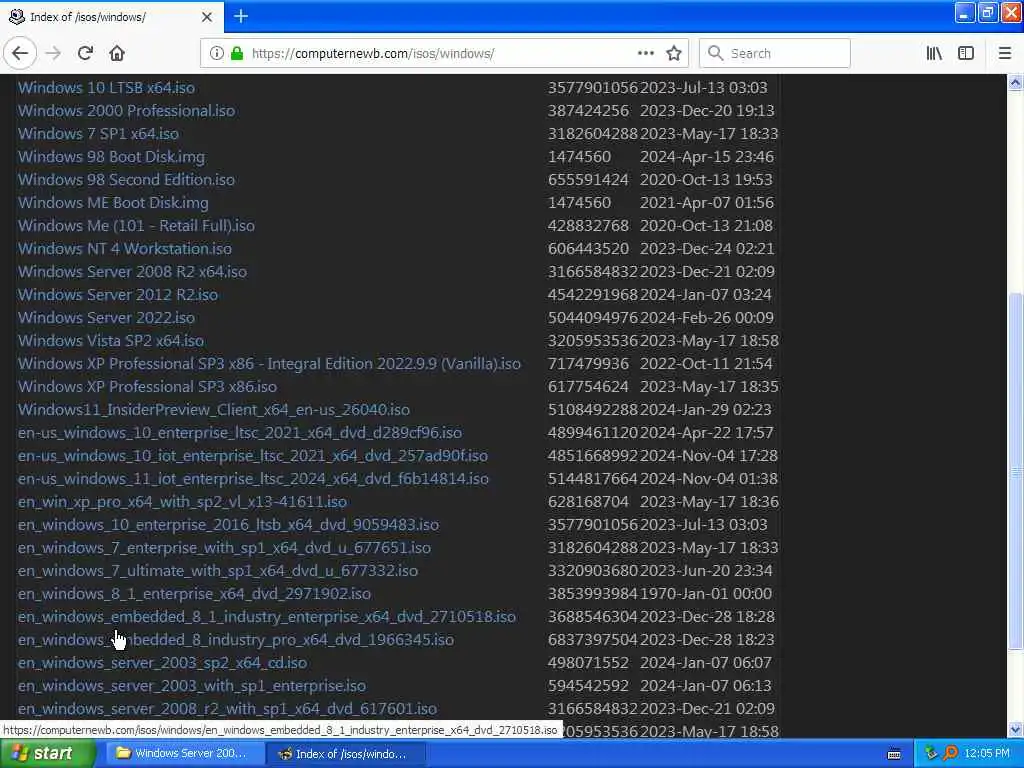
Task: Download Windows 10 LTSB x64.iso
Action: [x=106, y=88]
